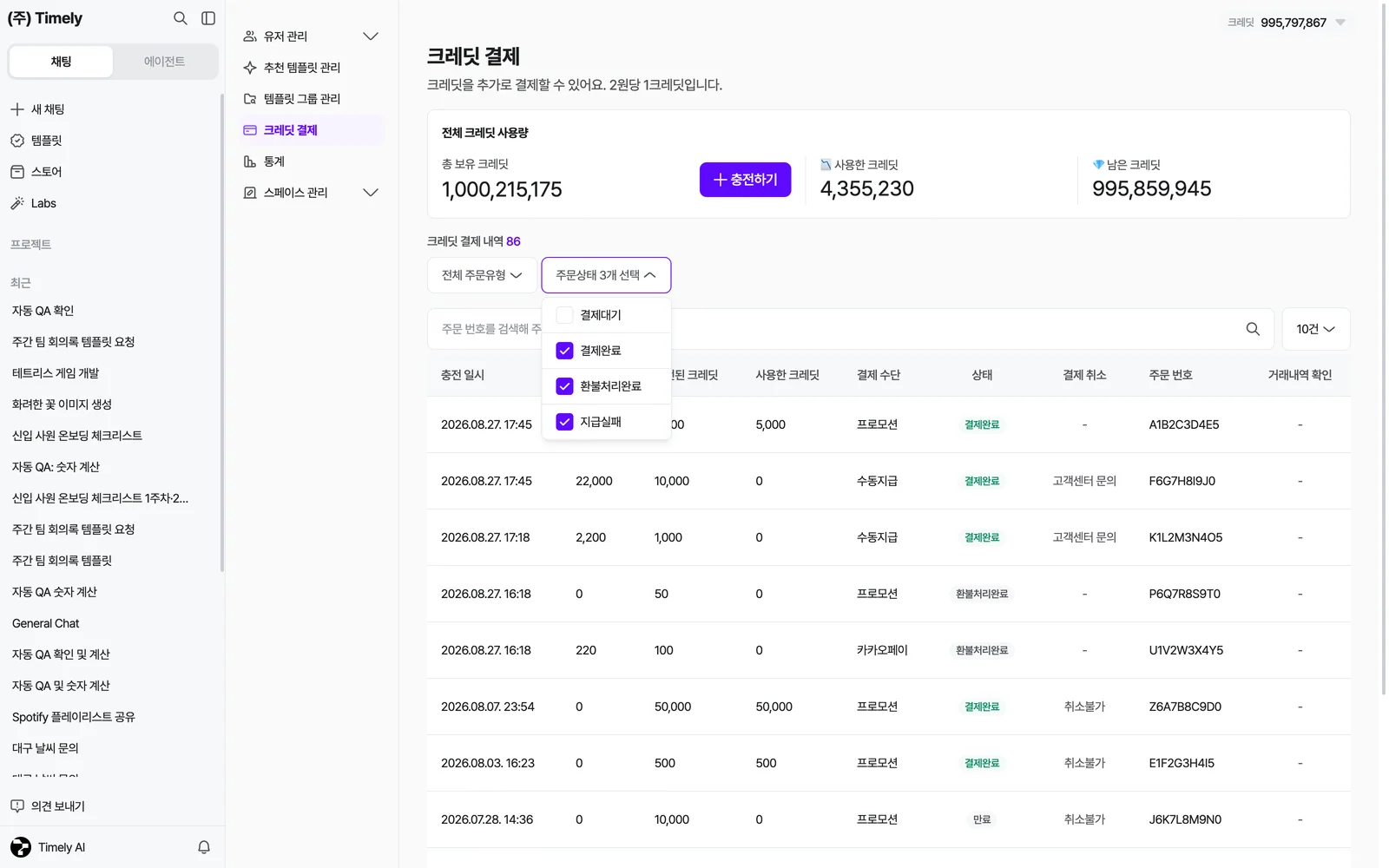Click the 추천 템플릿 관리 sparkle icon

[x=250, y=68]
